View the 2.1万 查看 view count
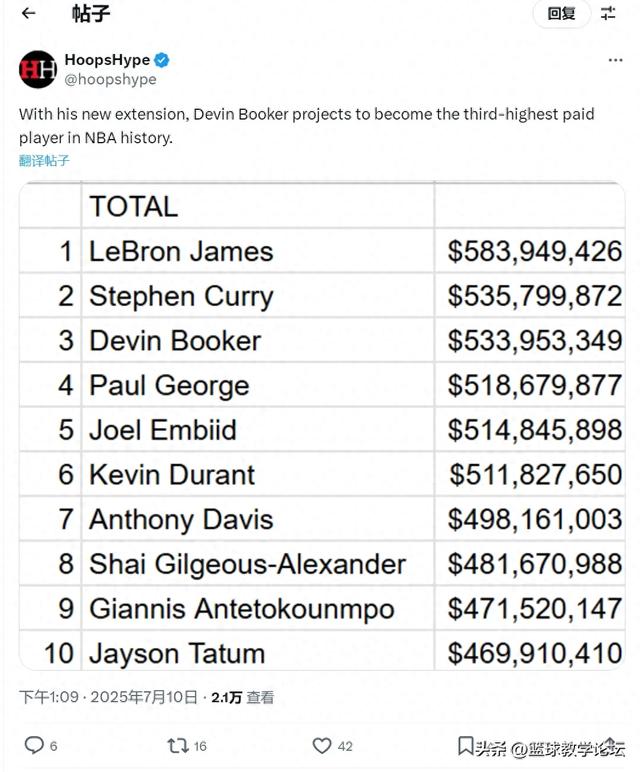 coord(243,697)
